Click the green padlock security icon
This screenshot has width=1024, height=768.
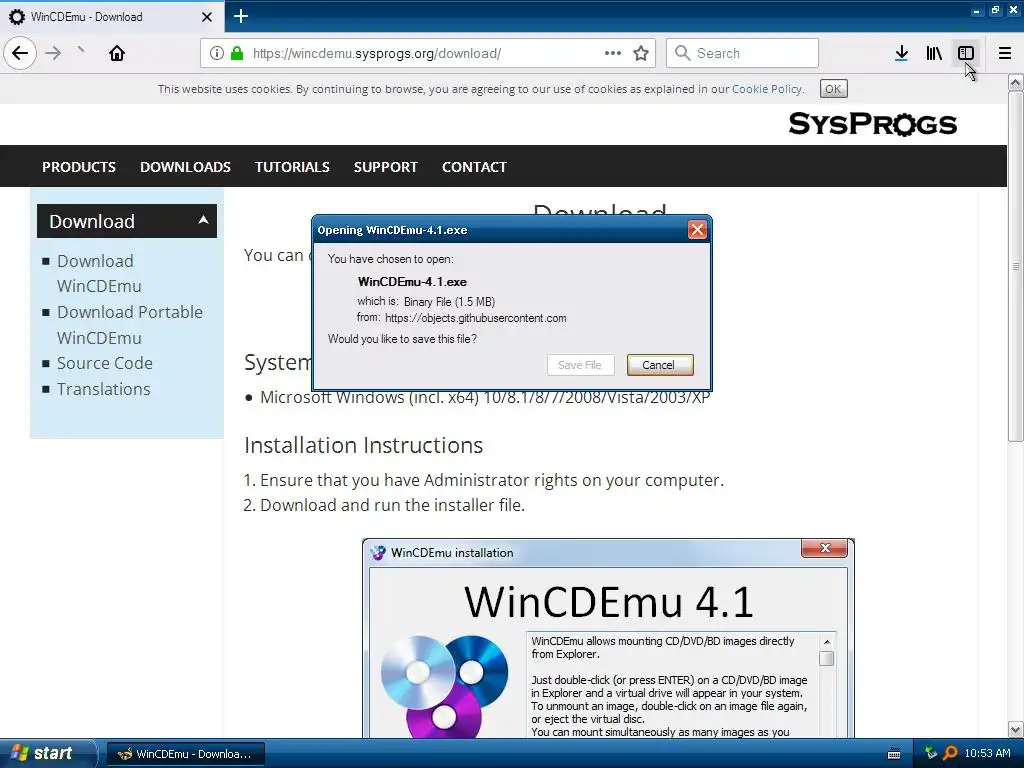[237, 53]
